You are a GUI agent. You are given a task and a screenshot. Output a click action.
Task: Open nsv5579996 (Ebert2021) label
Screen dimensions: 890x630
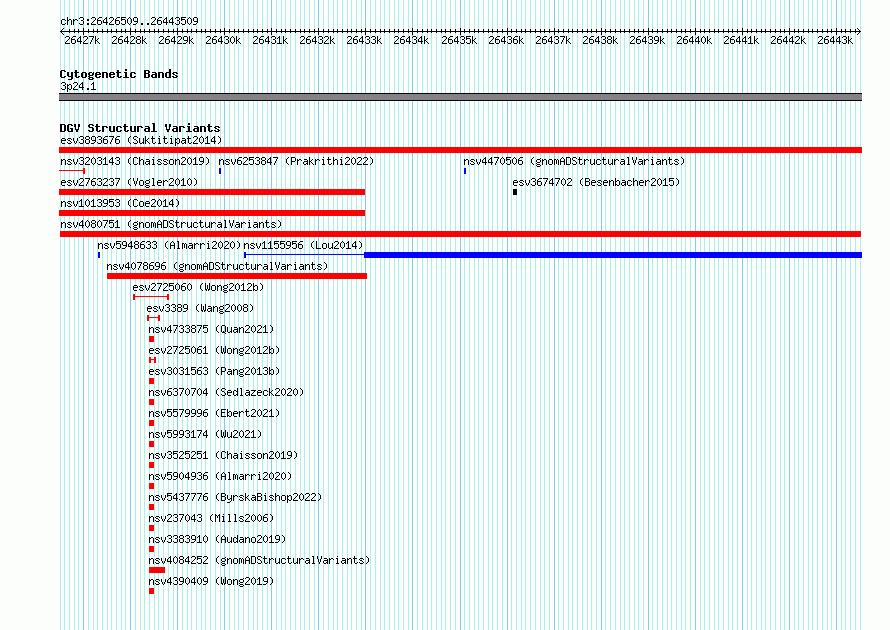(x=215, y=413)
